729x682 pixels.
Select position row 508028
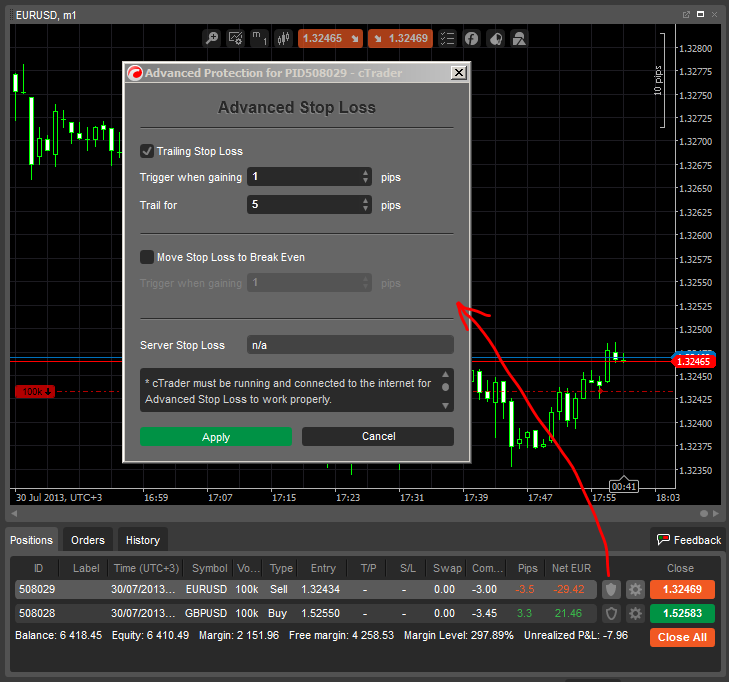tap(305, 613)
